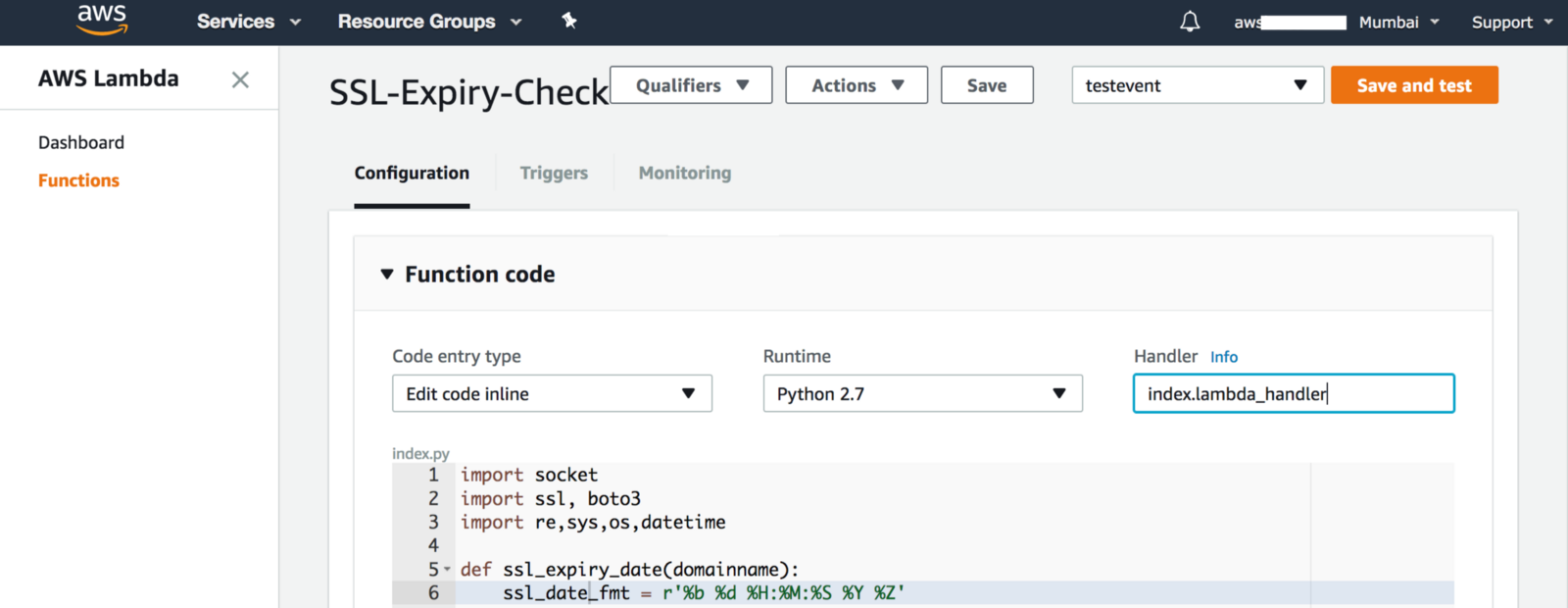
Task: Click the Save button
Action: pos(987,85)
